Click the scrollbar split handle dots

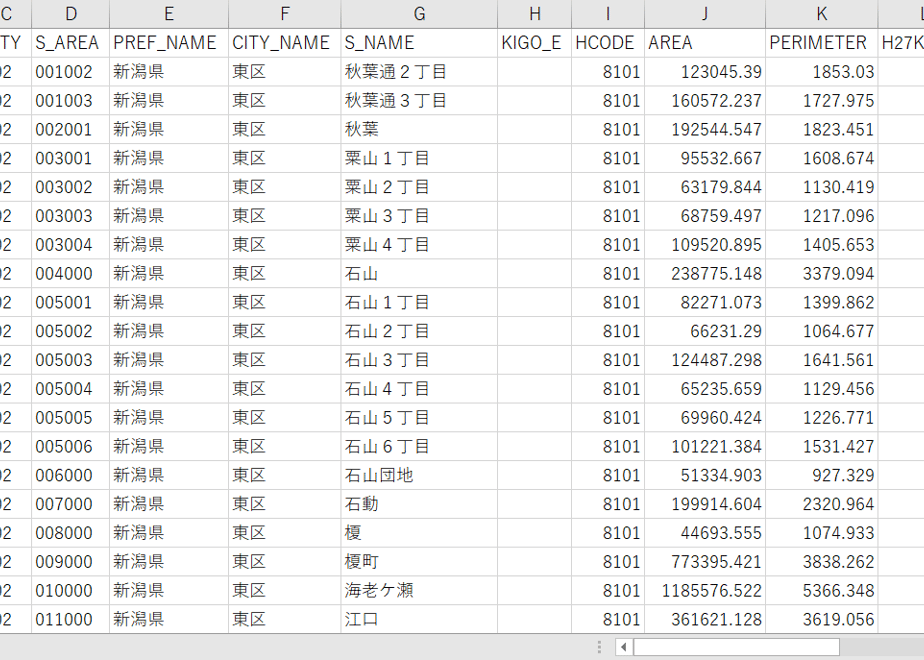click(599, 647)
